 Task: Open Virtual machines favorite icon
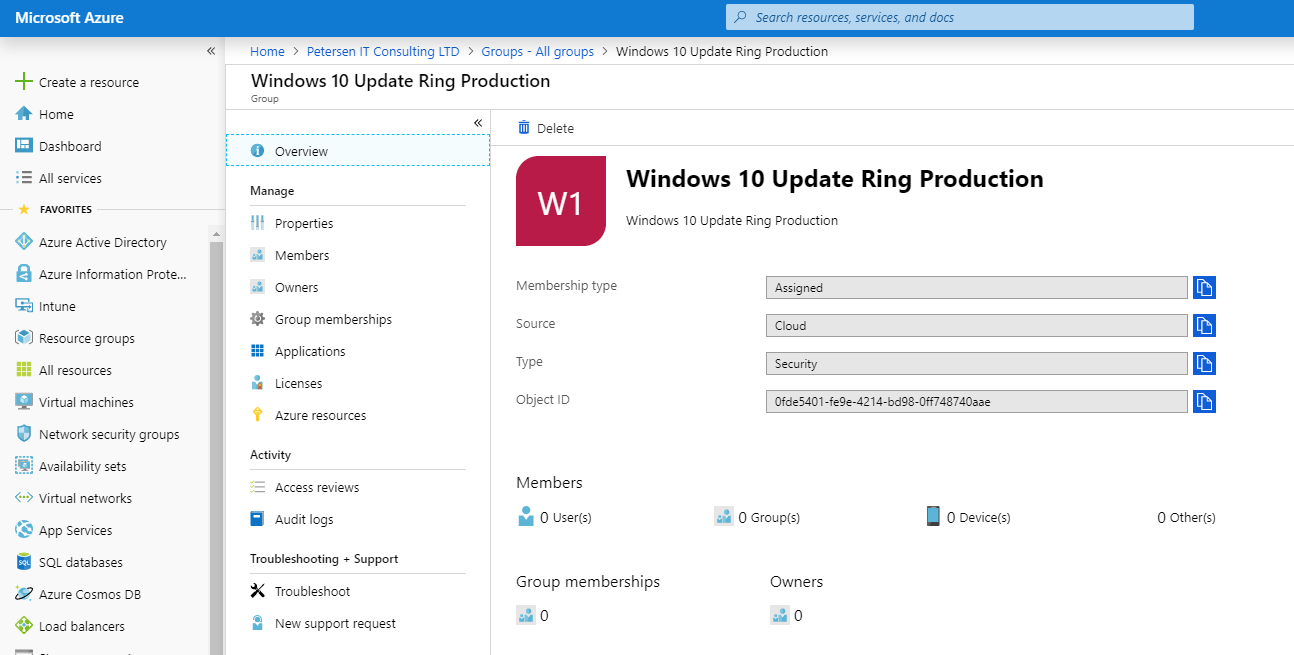coord(24,402)
